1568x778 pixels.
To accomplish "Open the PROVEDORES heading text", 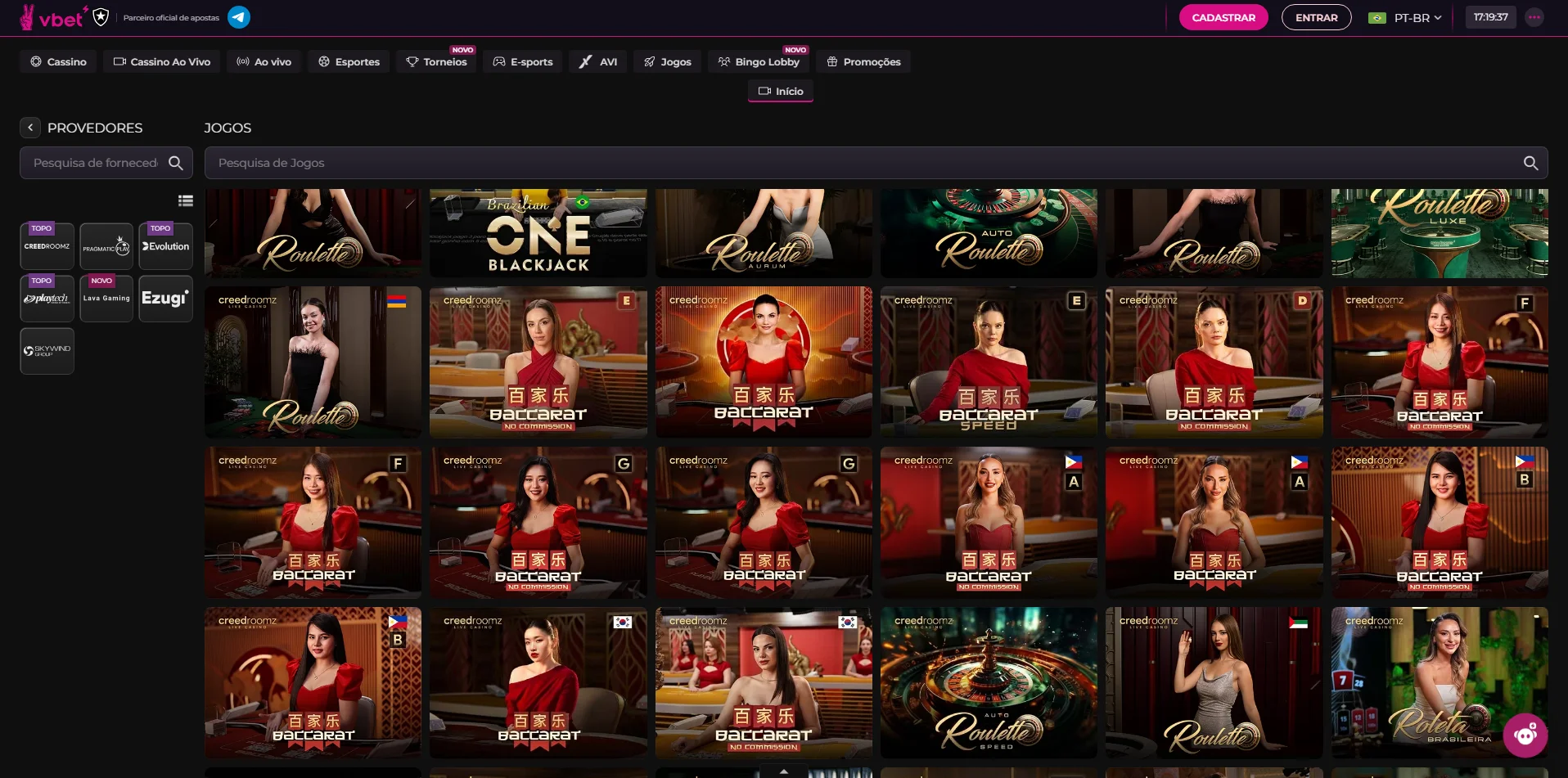I will (95, 128).
